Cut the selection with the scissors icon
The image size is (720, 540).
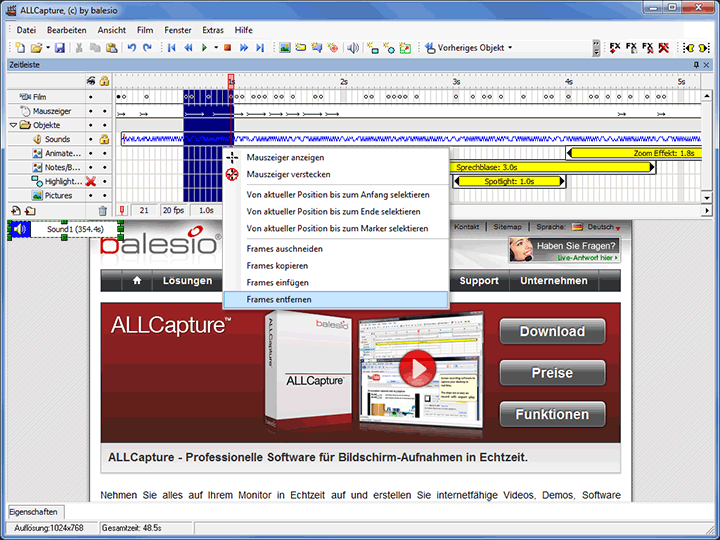79,48
